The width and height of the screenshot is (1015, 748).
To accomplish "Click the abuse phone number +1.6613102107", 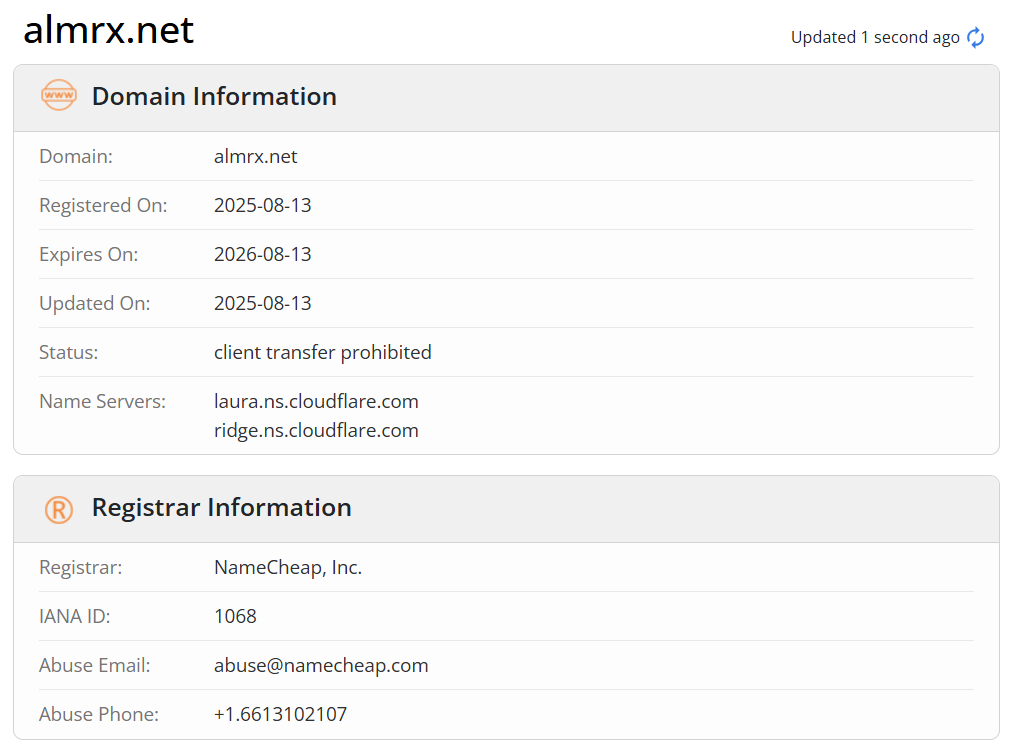I will [280, 714].
